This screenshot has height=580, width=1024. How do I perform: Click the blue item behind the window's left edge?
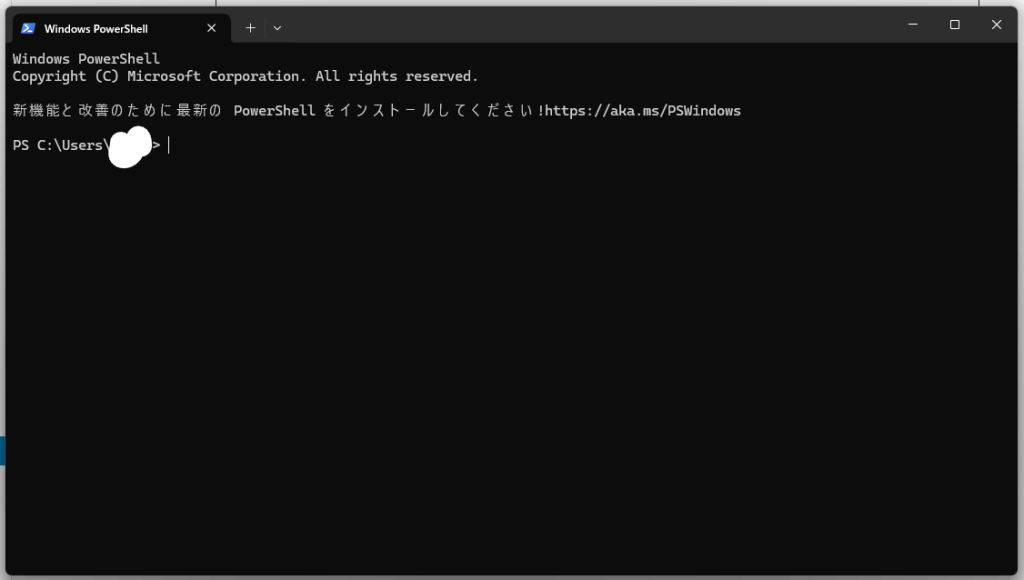2,450
